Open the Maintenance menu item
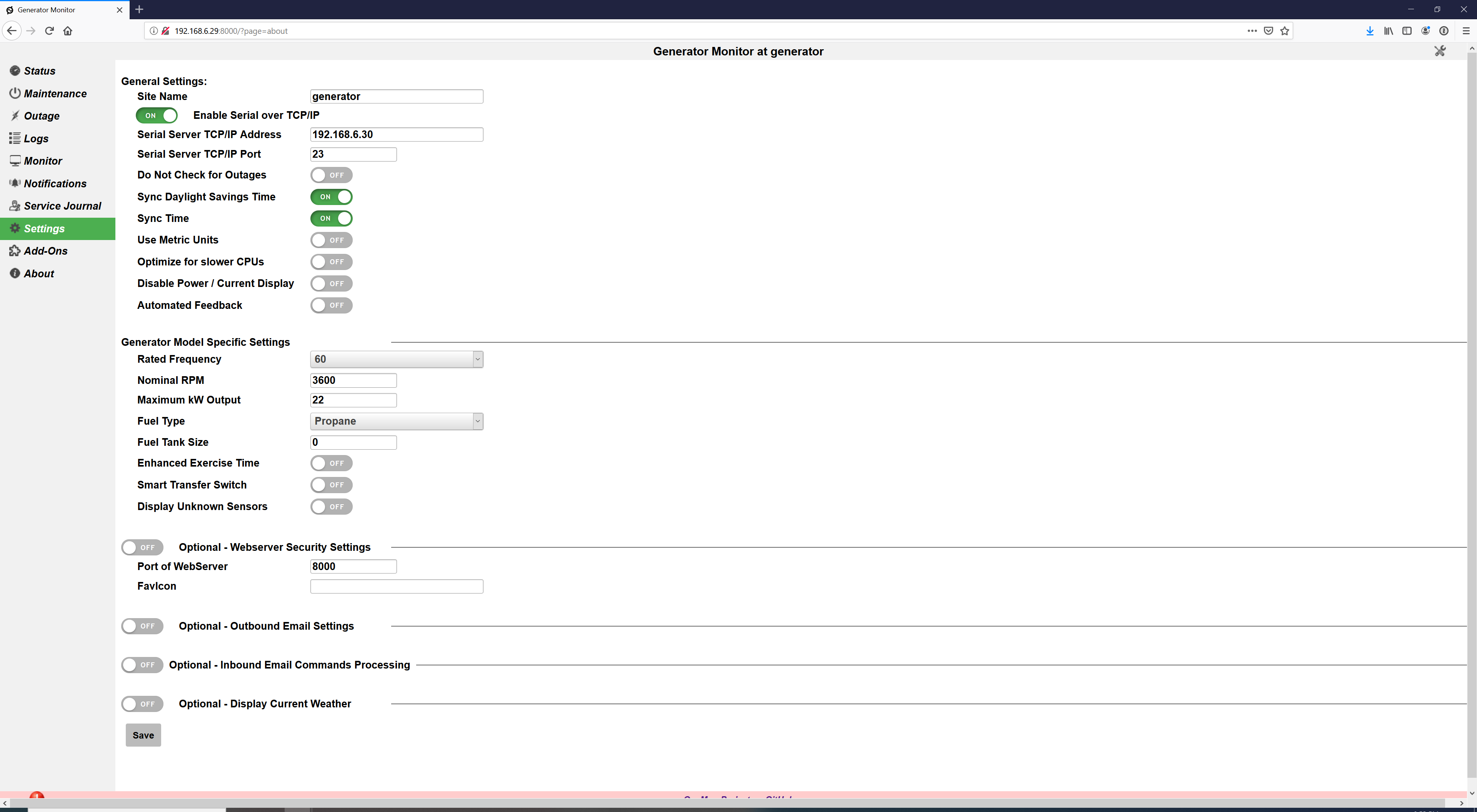This screenshot has height=812, width=1477. pyautogui.click(x=57, y=93)
